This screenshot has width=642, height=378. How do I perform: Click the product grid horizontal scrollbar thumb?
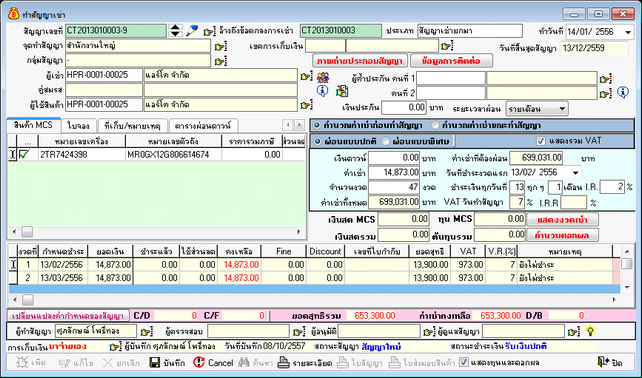click(27, 232)
